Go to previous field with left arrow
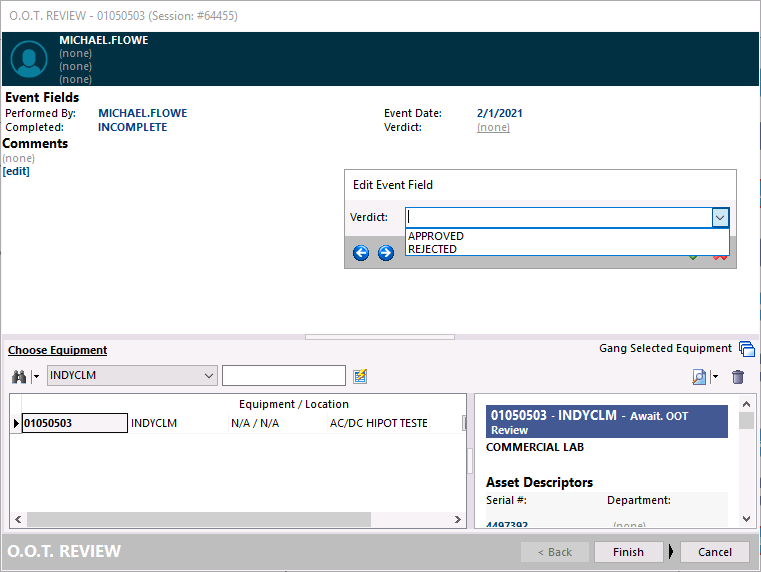This screenshot has width=761, height=572. click(361, 253)
